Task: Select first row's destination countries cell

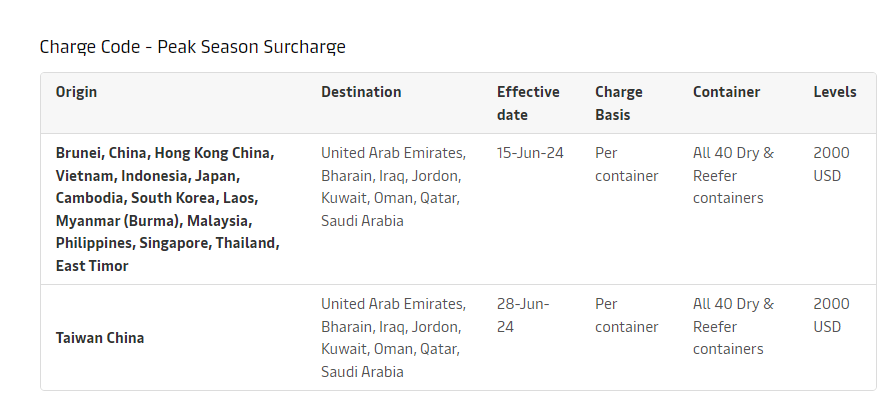Action: click(x=394, y=187)
